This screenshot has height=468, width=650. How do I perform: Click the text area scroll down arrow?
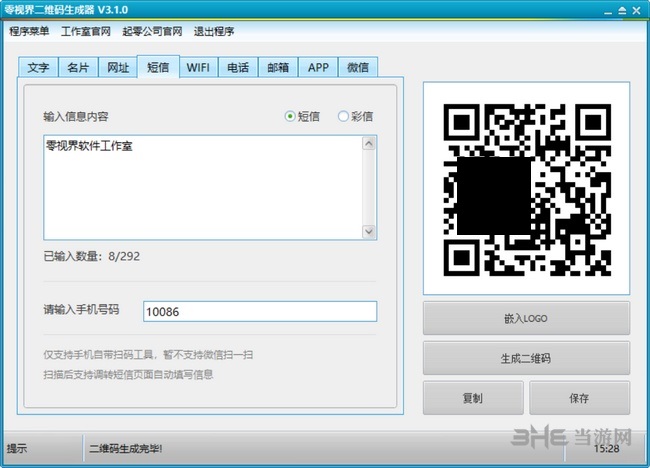[x=369, y=231]
